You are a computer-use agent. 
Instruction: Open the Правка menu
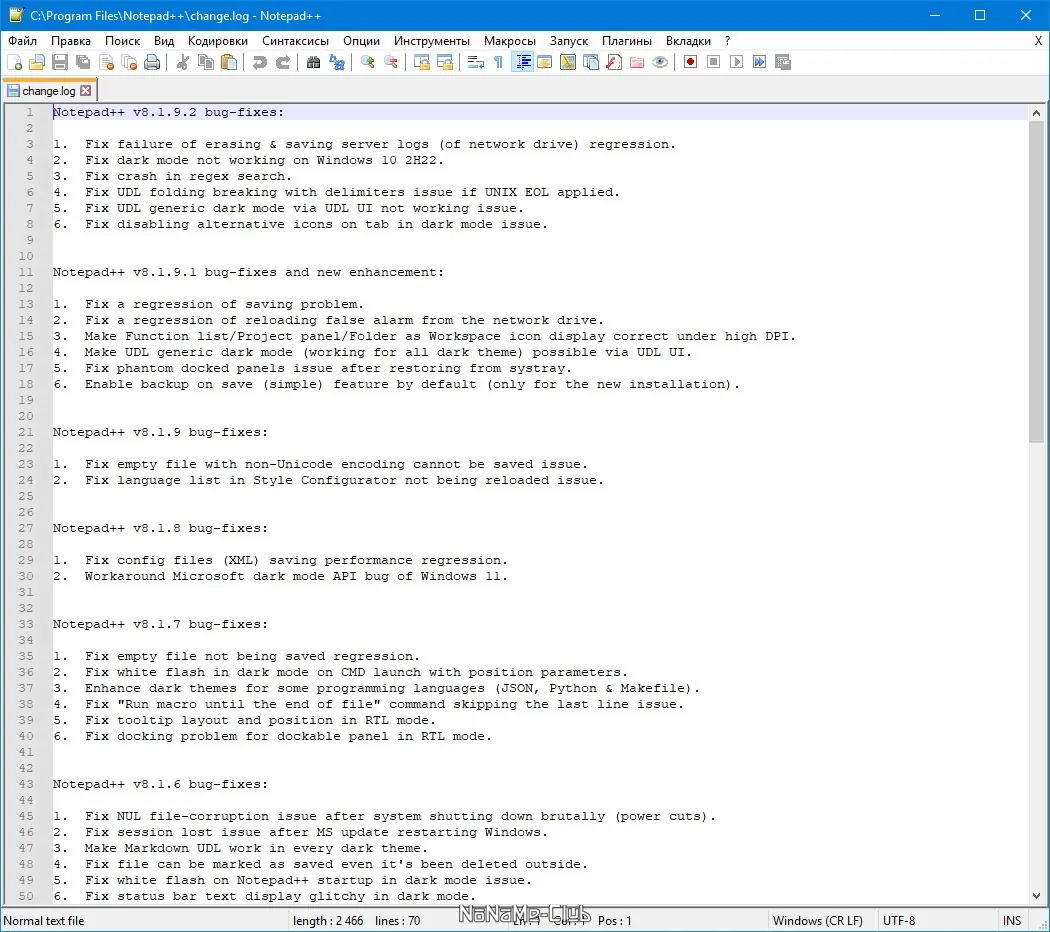(71, 41)
